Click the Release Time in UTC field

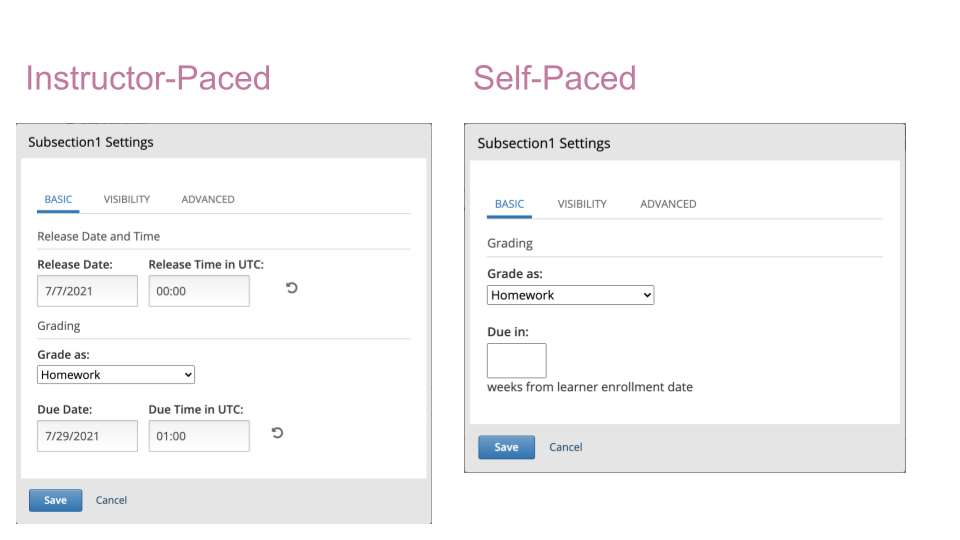pos(199,291)
